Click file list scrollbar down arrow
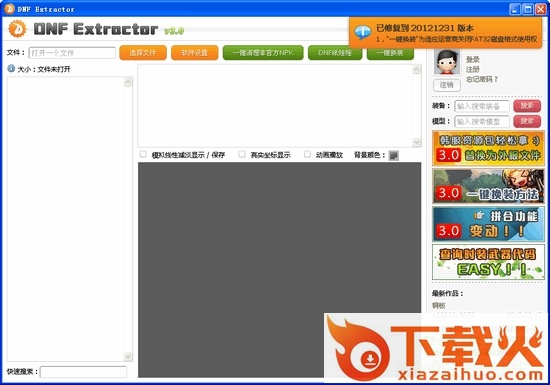Image resolution: width=550 pixels, height=385 pixels. [x=128, y=356]
